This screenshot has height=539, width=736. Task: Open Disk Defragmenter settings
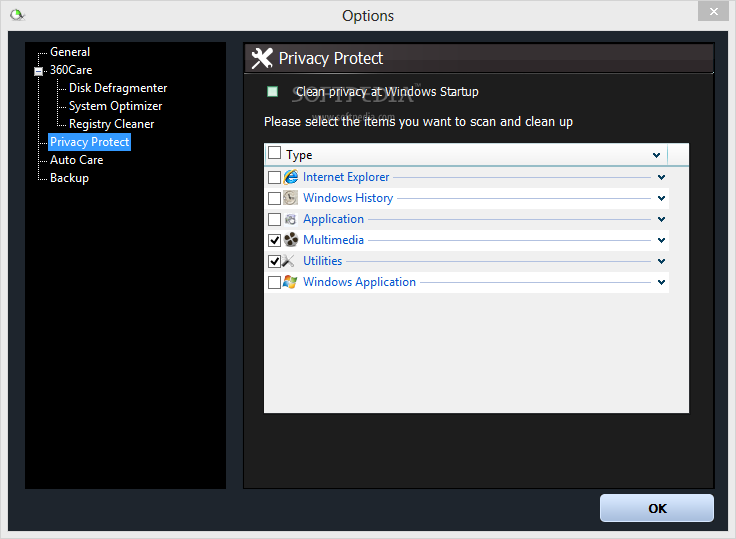118,88
